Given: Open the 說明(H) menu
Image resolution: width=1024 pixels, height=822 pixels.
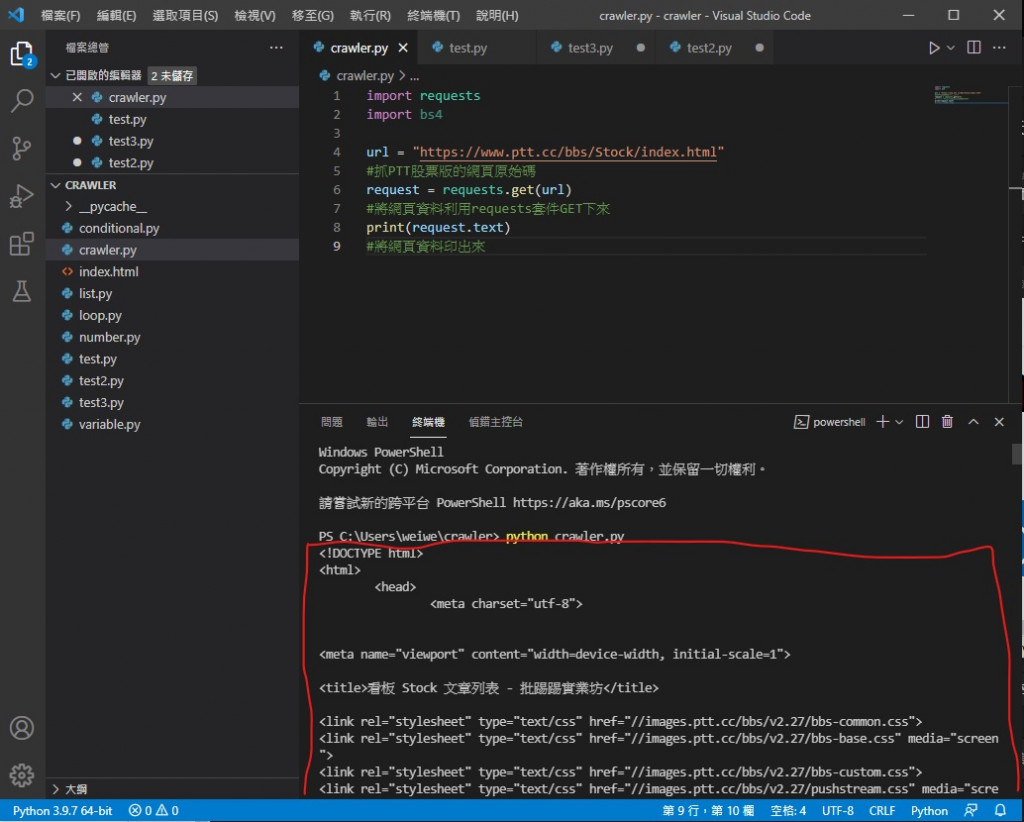Looking at the screenshot, I should 497,15.
